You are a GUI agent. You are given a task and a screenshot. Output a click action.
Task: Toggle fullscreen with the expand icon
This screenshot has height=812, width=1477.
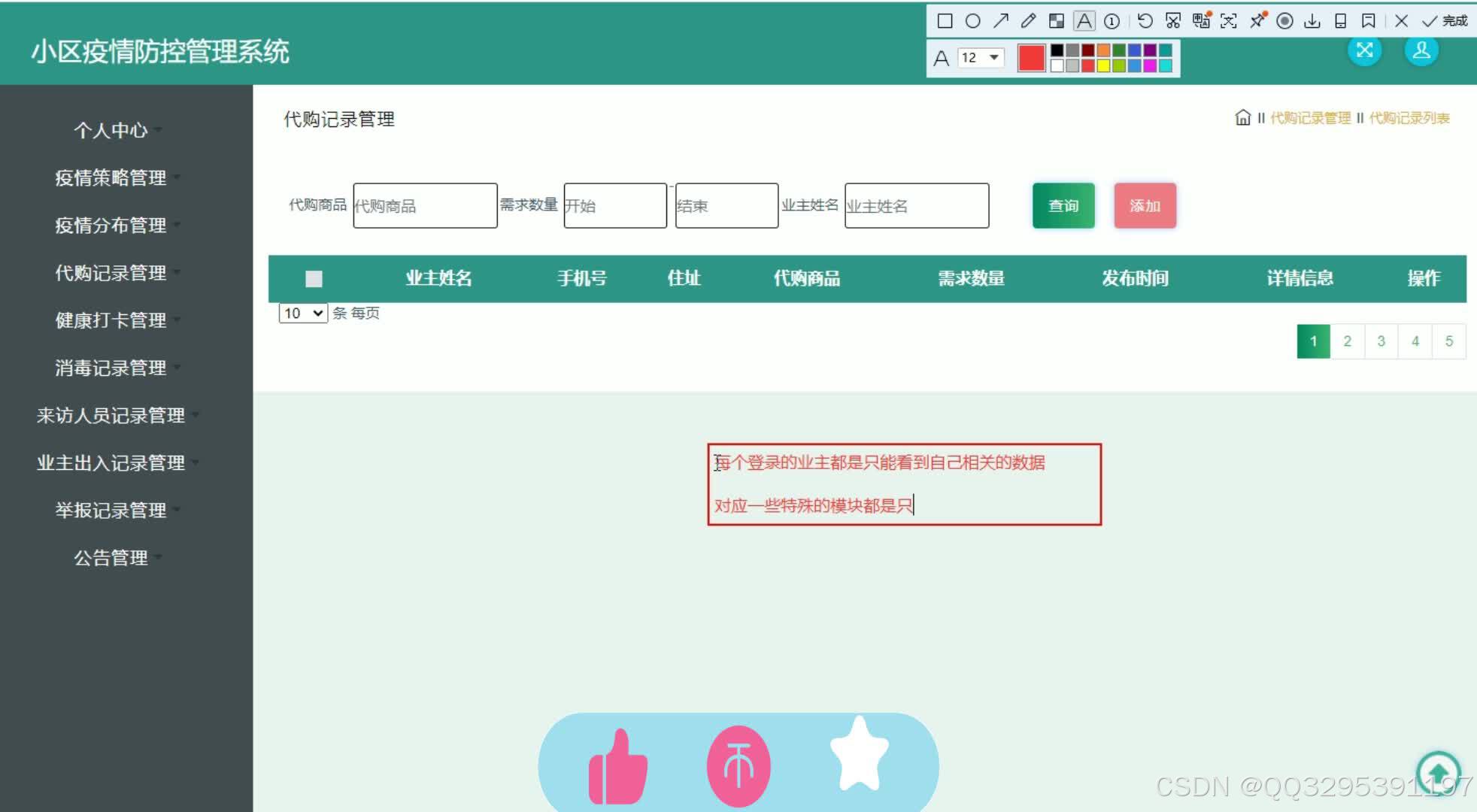(x=1364, y=50)
